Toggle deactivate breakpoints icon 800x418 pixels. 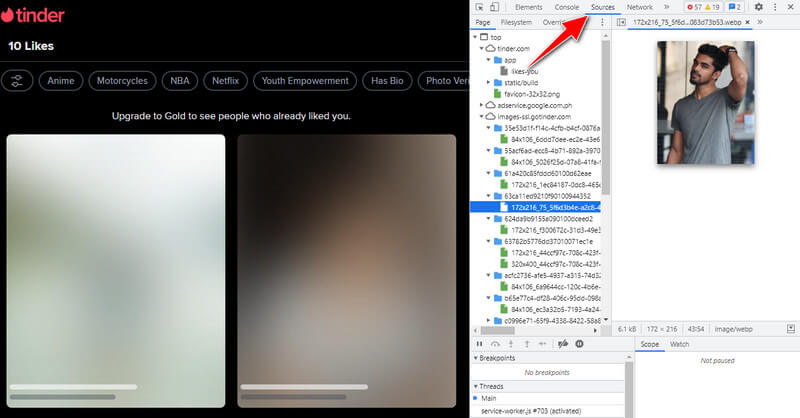tap(563, 343)
